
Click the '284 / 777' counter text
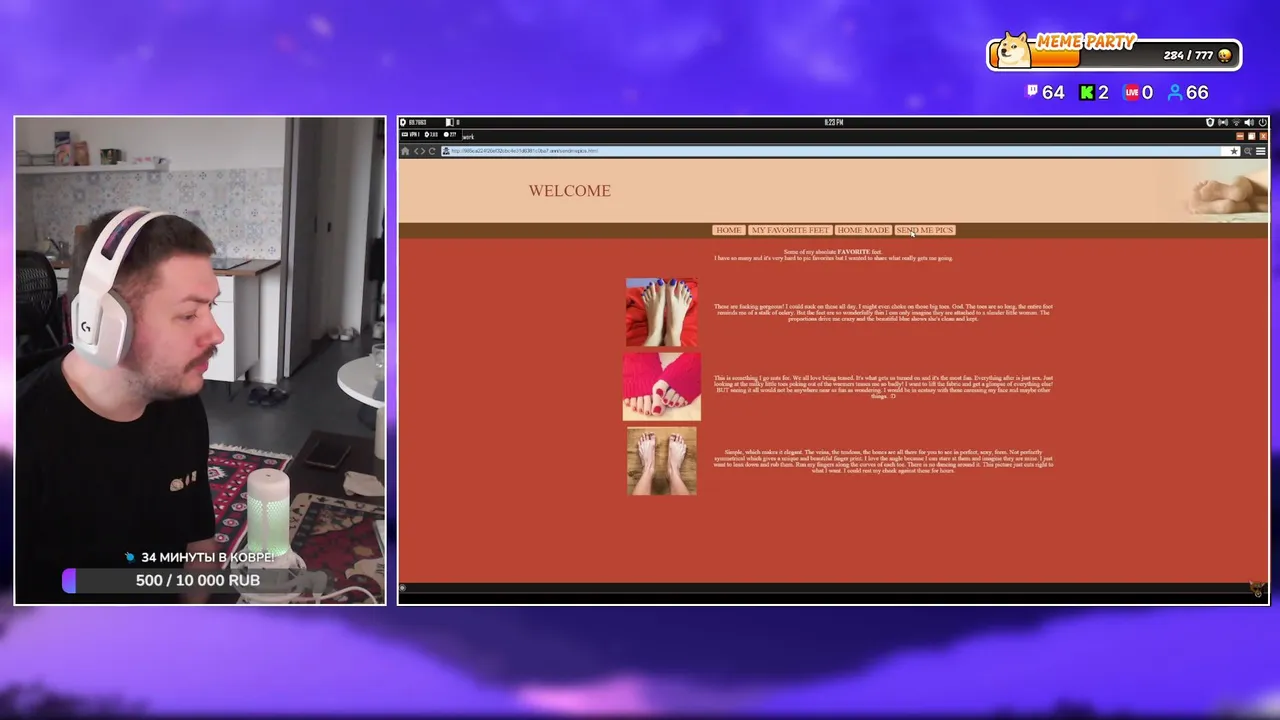pos(1188,56)
